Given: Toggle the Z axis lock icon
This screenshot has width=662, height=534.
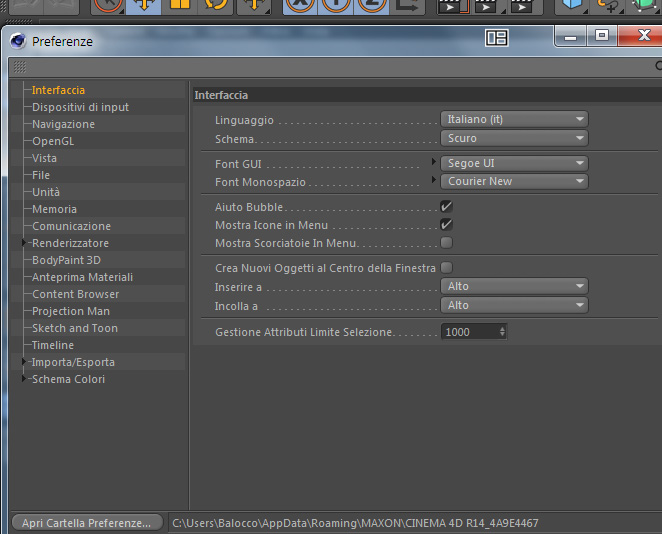Looking at the screenshot, I should coord(372,6).
